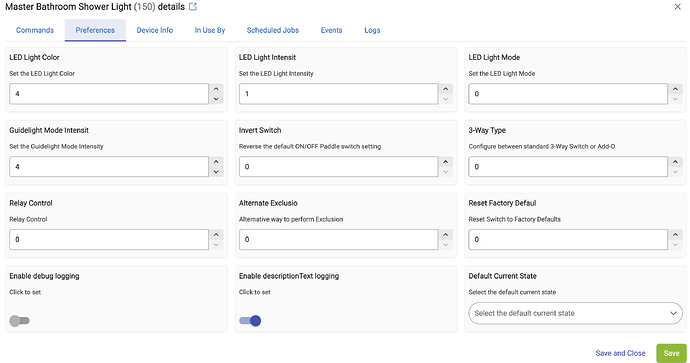The height and width of the screenshot is (363, 690).
Task: Increase LED Light Color value with up arrow
Action: tap(216, 88)
